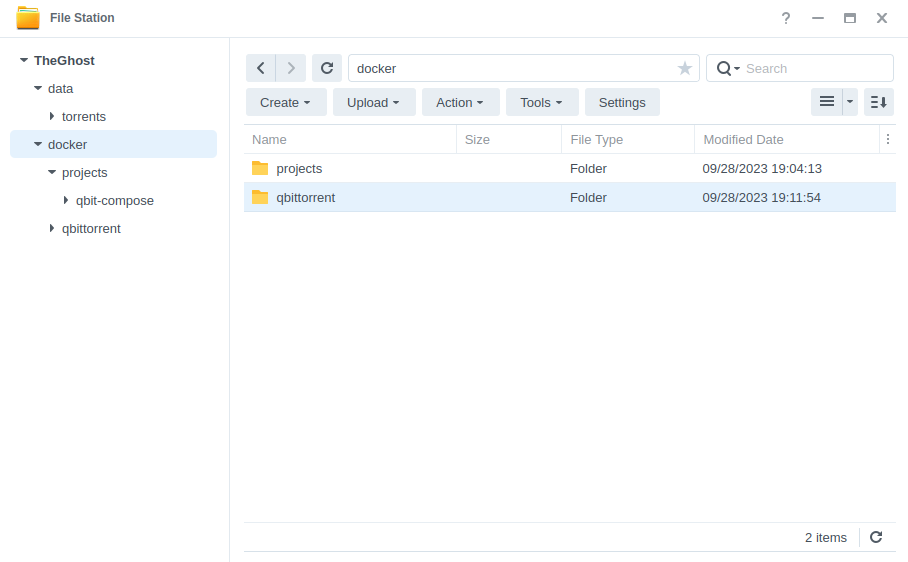Maximize the File Station window

(x=850, y=18)
